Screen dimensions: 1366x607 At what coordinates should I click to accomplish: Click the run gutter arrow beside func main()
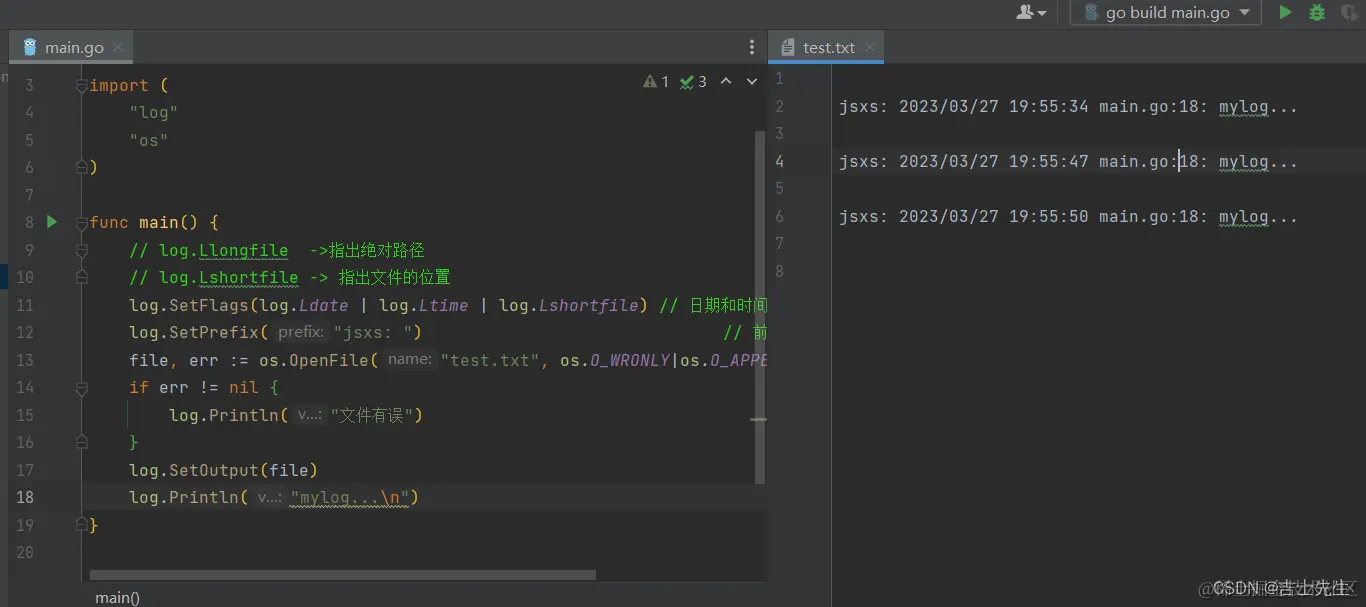(x=52, y=222)
